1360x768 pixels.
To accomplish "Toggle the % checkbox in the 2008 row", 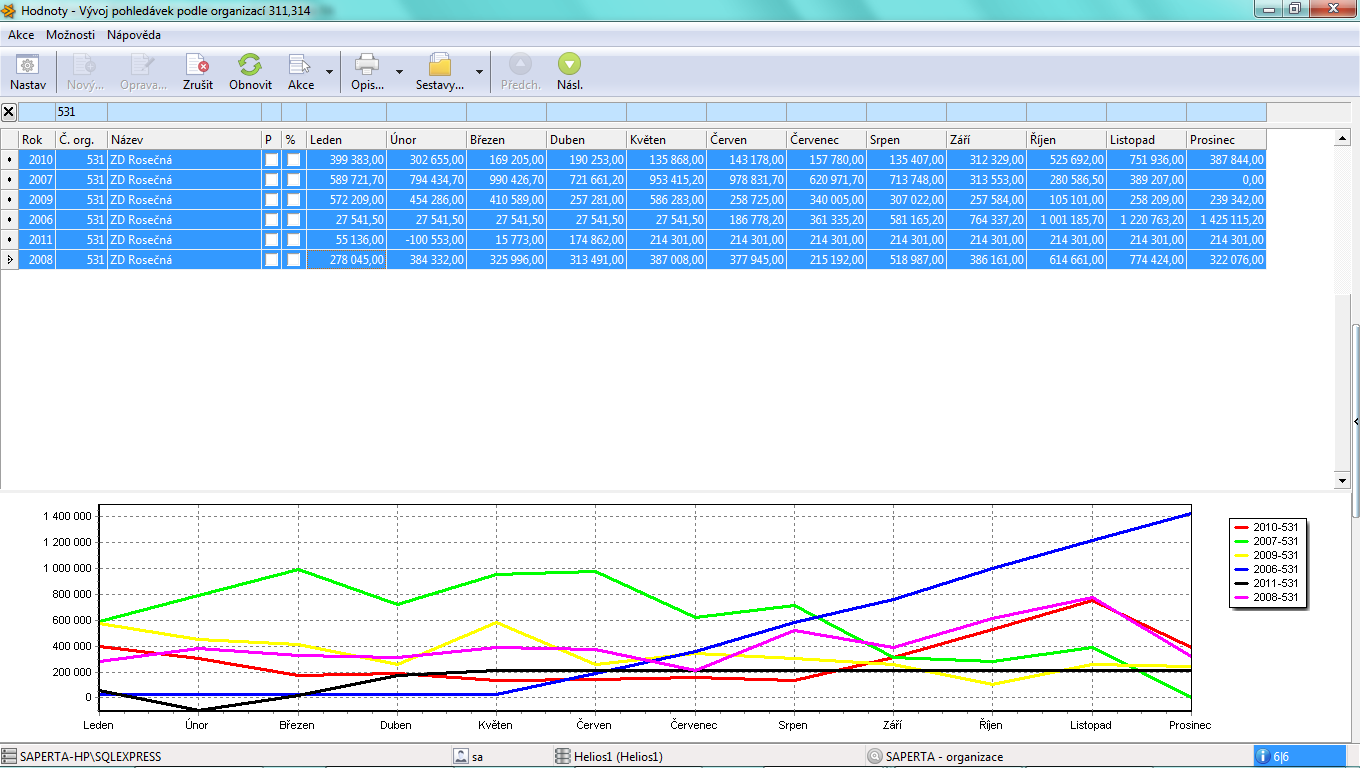I will coord(294,259).
